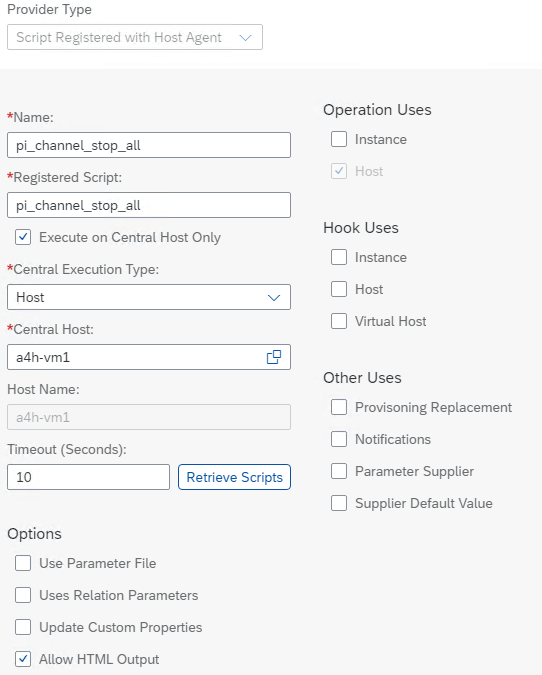Enable the Virtual Host hook checkbox
542x675 pixels.
click(x=339, y=321)
